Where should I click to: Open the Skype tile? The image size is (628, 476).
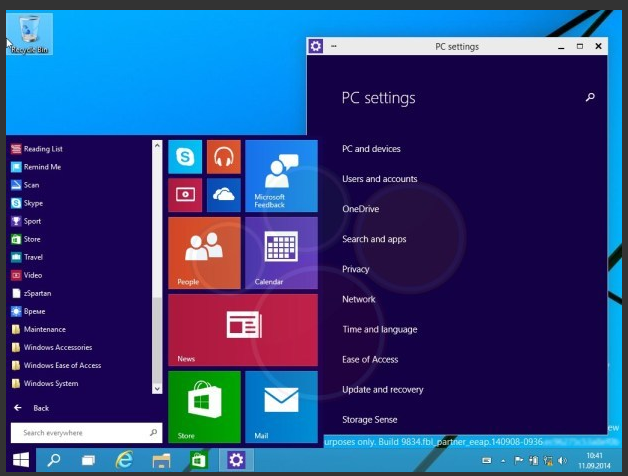[185, 157]
